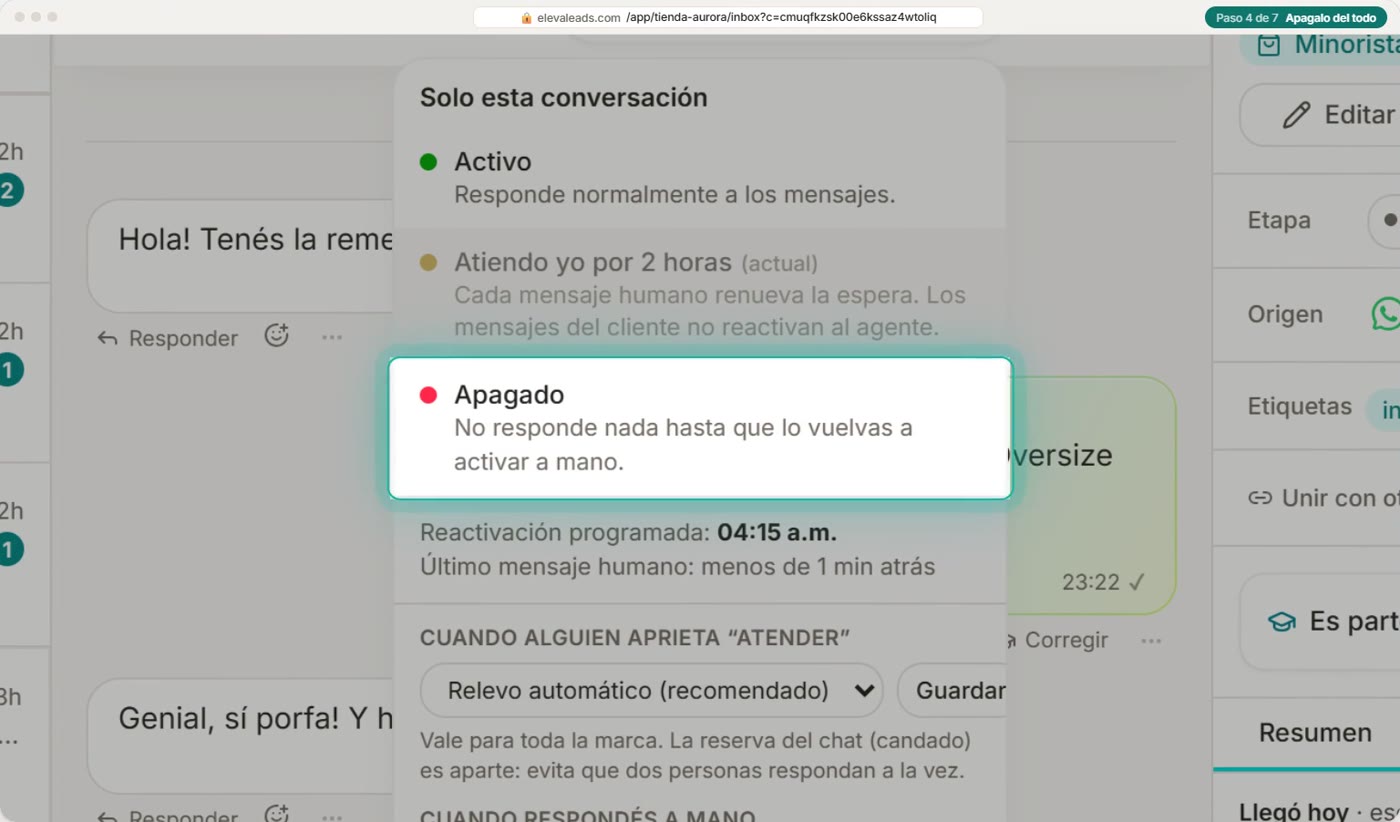This screenshot has height=822, width=1400.
Task: Click the chain link icon beside "Unir con"
Action: (x=1260, y=498)
